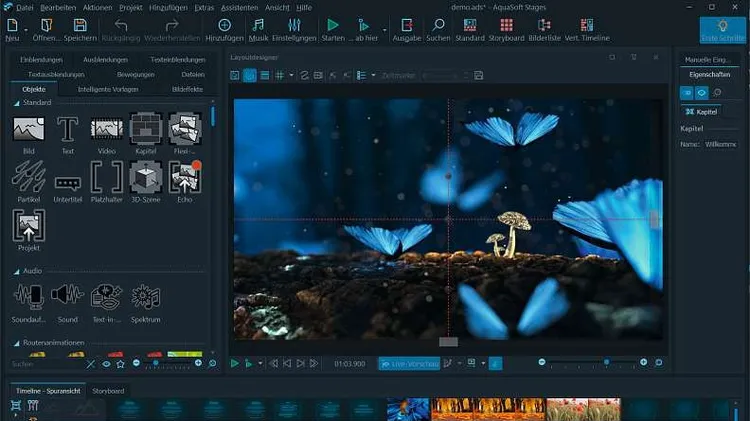Select the Partikel object icon

coord(28,178)
